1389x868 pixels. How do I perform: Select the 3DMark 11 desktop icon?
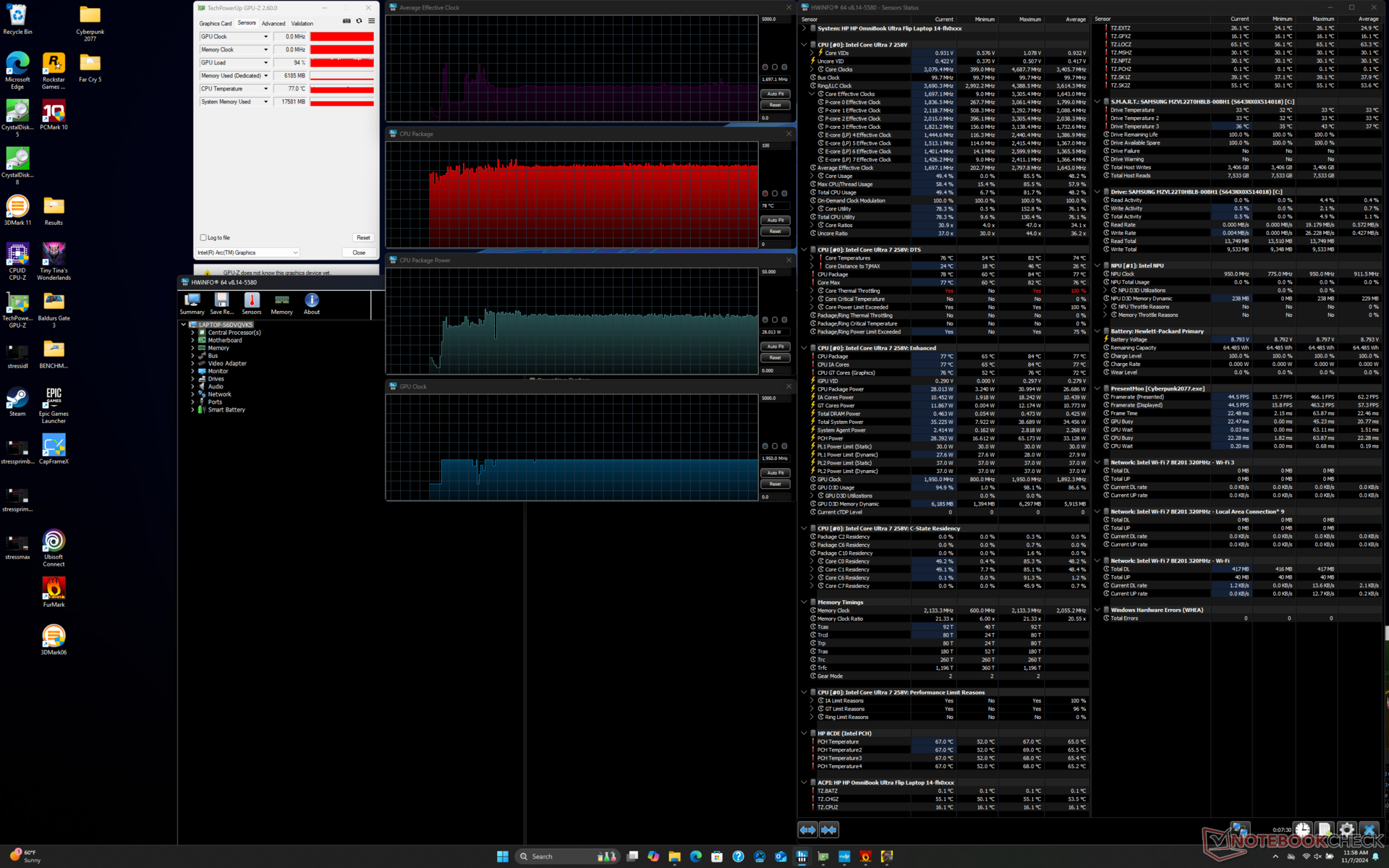pyautogui.click(x=17, y=210)
